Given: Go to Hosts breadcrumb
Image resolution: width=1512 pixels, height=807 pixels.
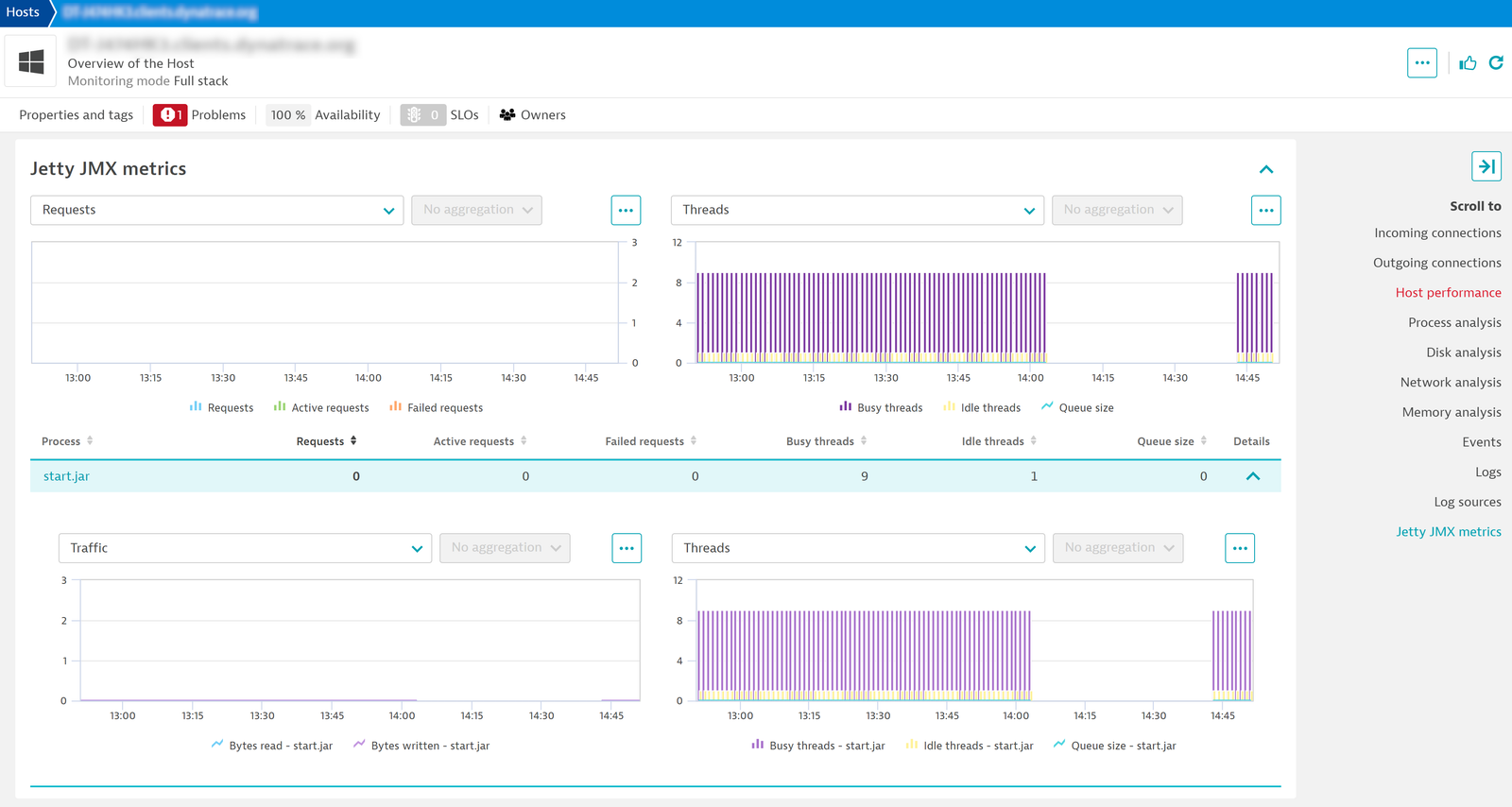Looking at the screenshot, I should (23, 12).
